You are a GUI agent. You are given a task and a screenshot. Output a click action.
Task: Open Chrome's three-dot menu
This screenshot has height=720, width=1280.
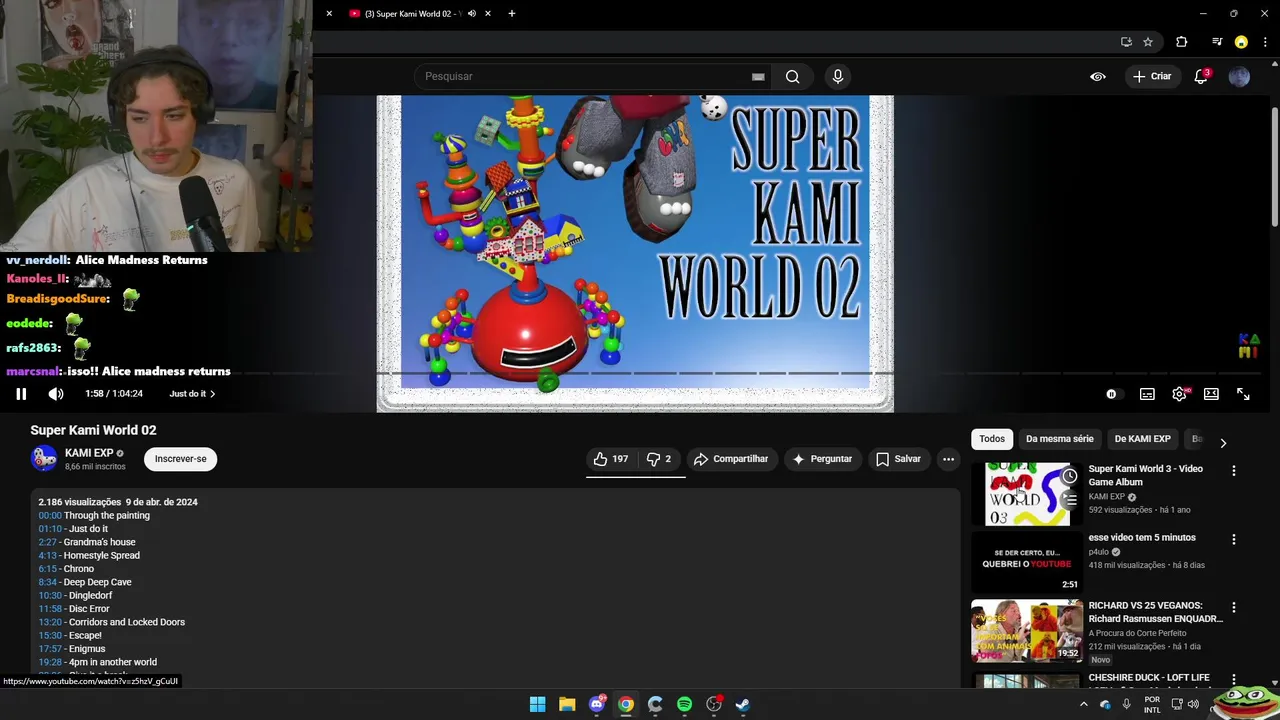(x=1265, y=42)
